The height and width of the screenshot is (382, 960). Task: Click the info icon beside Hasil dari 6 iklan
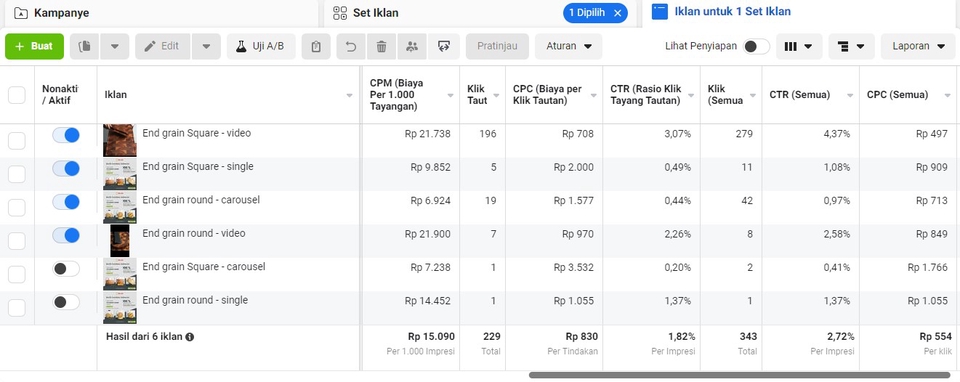coord(190,337)
